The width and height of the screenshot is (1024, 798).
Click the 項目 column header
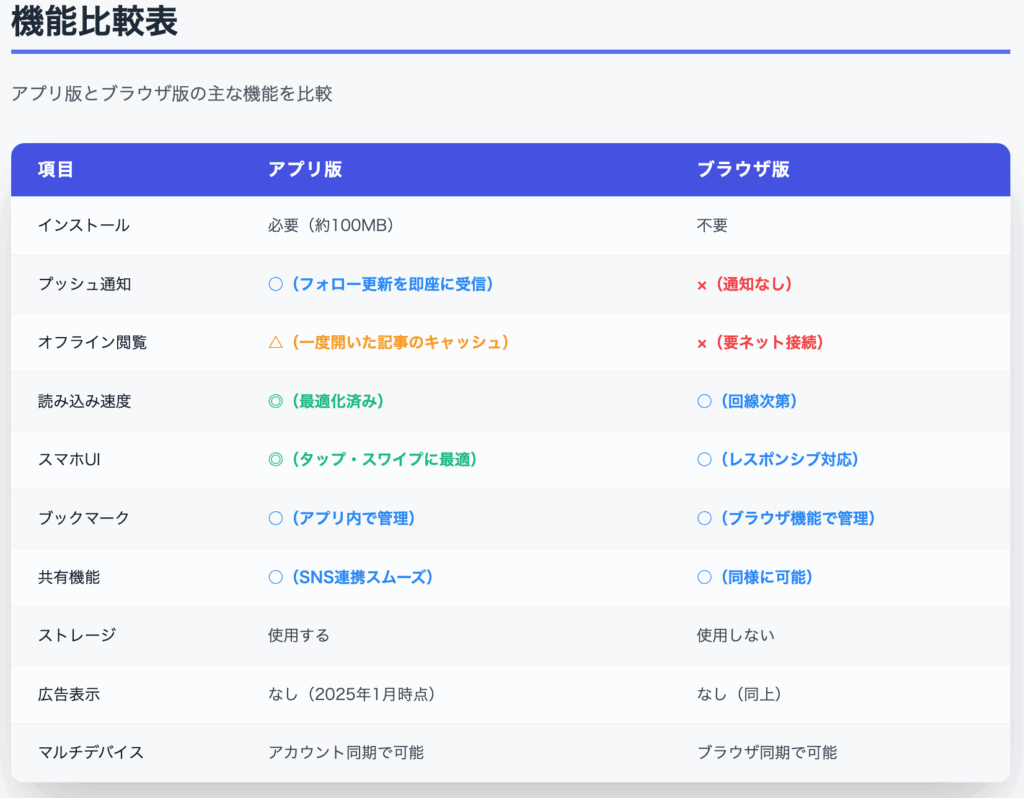point(56,169)
